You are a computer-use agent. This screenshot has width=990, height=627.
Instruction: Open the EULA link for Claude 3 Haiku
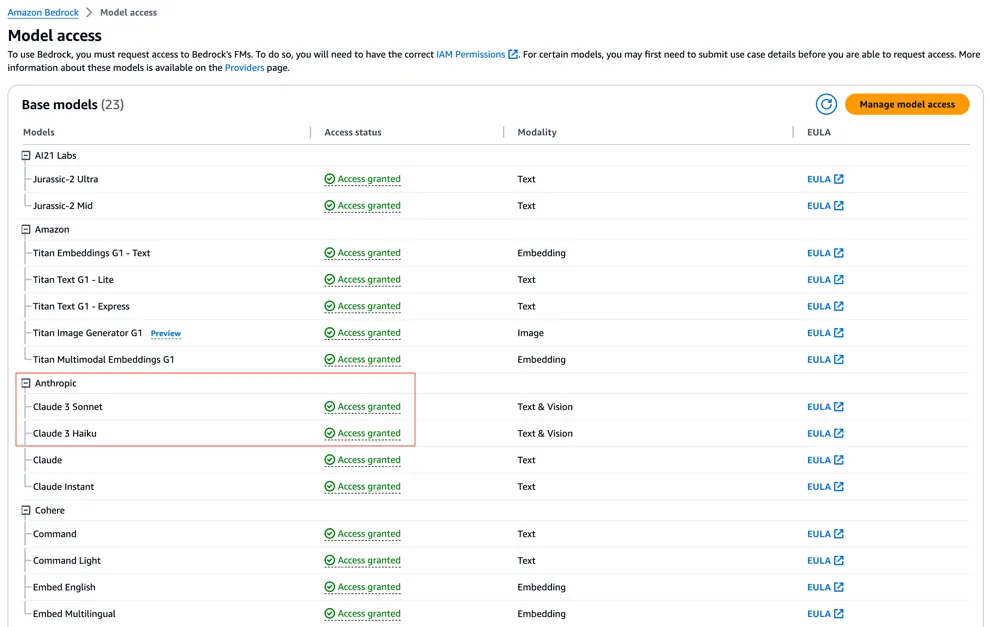pos(825,434)
